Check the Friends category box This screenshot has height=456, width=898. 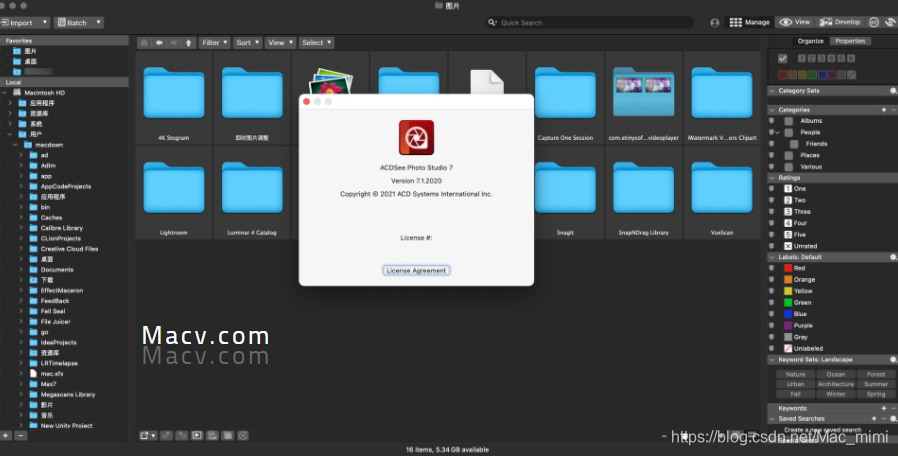[x=794, y=144]
